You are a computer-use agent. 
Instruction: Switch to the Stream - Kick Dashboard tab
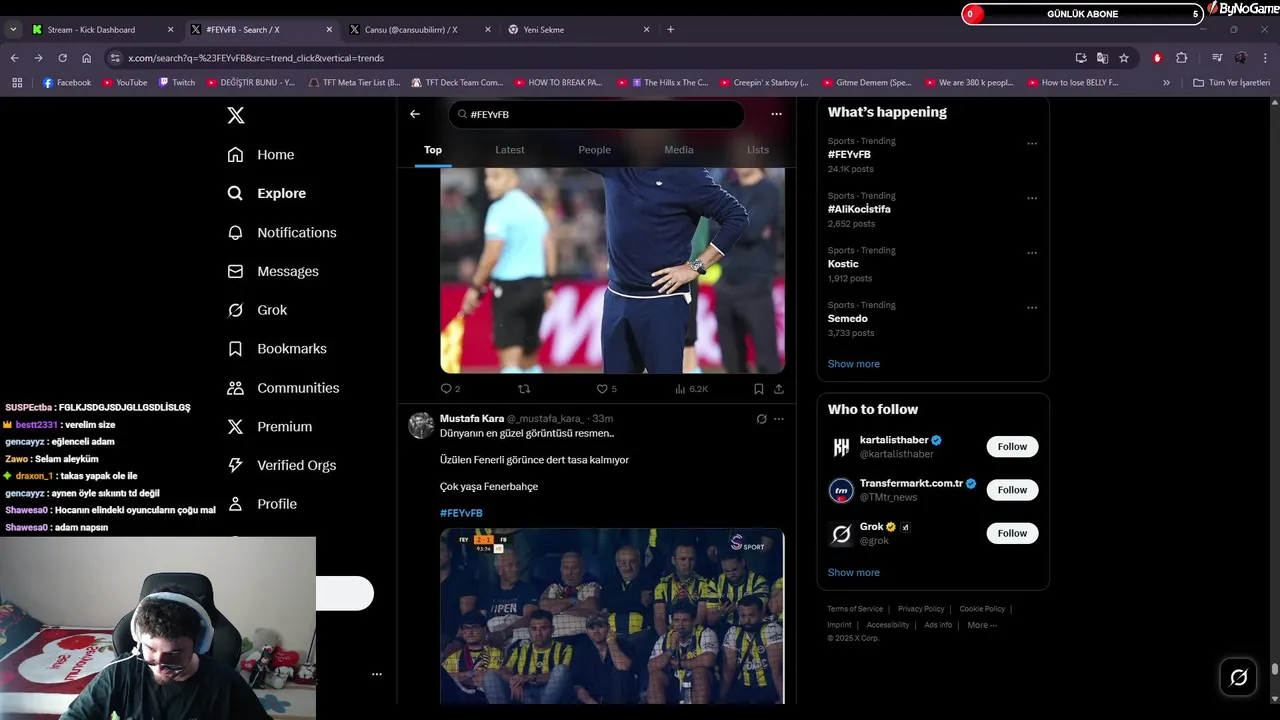click(103, 30)
